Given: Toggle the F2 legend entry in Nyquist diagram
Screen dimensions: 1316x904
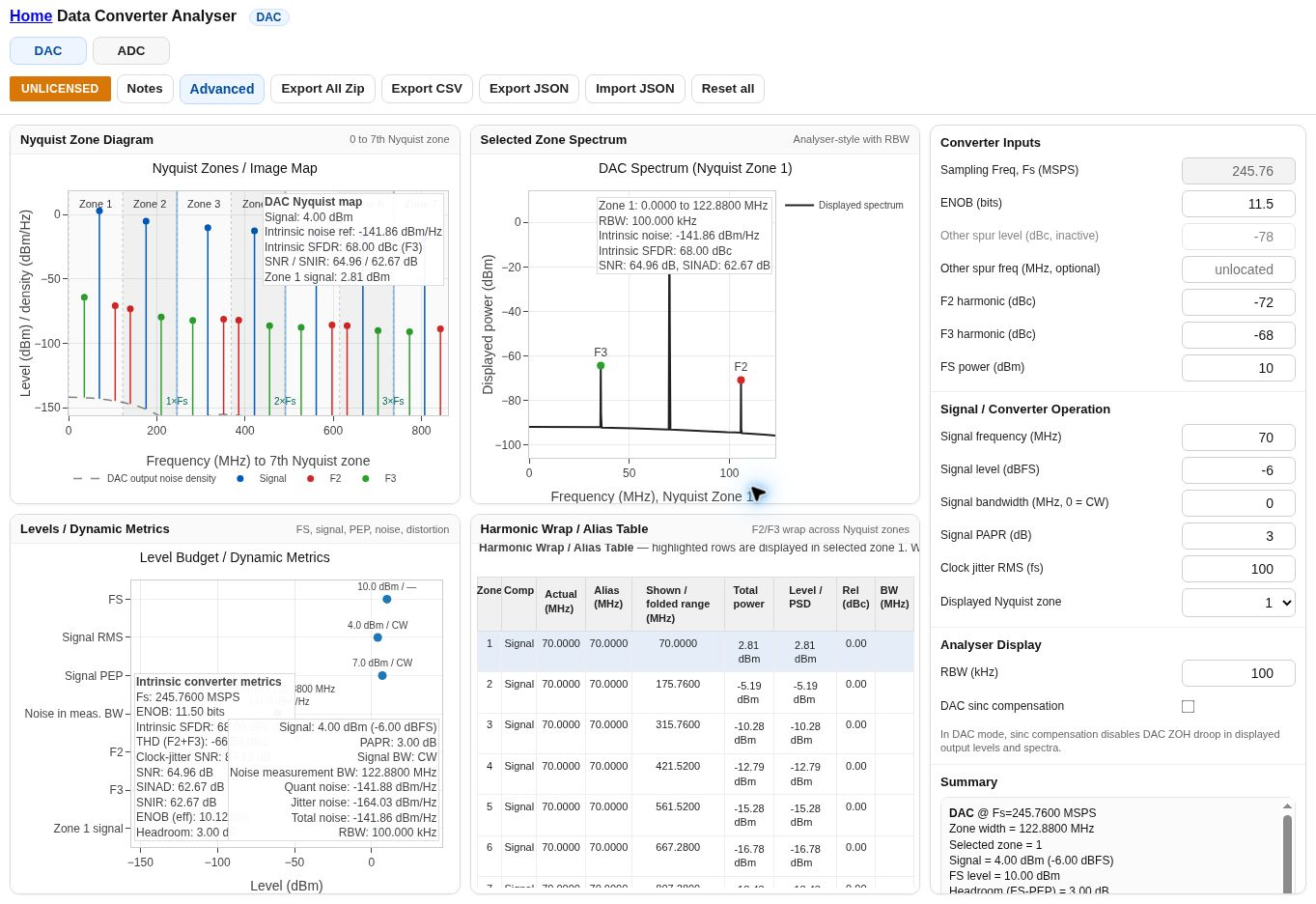Looking at the screenshot, I should [324, 479].
